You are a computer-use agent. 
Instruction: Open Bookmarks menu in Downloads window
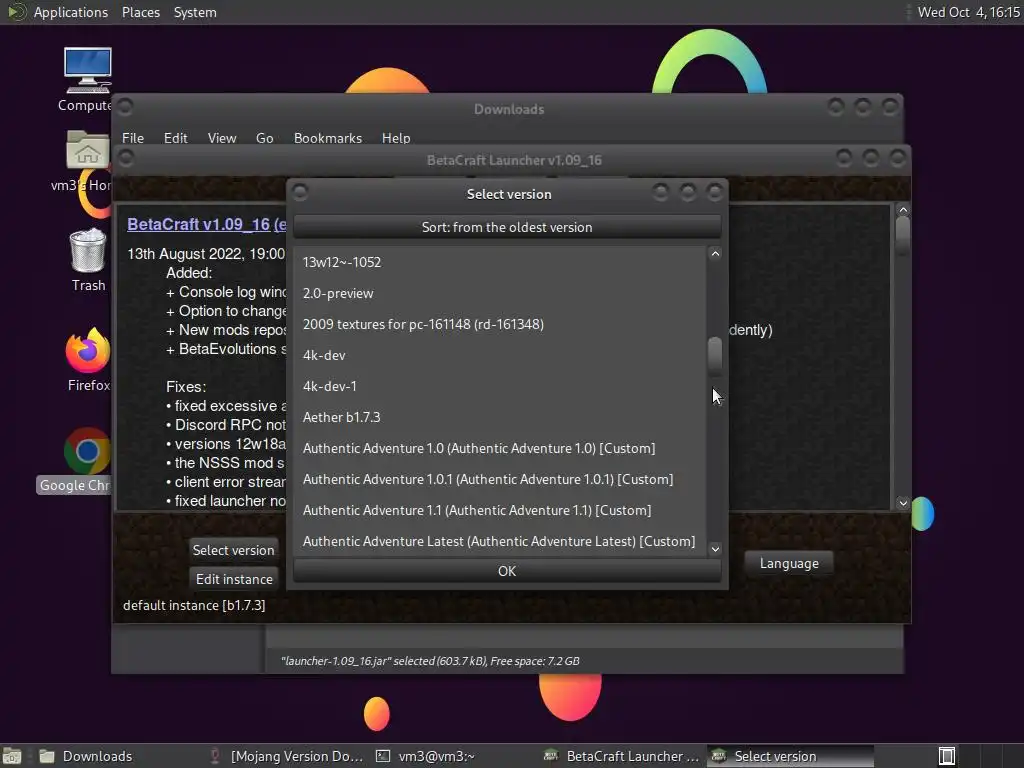coord(328,138)
